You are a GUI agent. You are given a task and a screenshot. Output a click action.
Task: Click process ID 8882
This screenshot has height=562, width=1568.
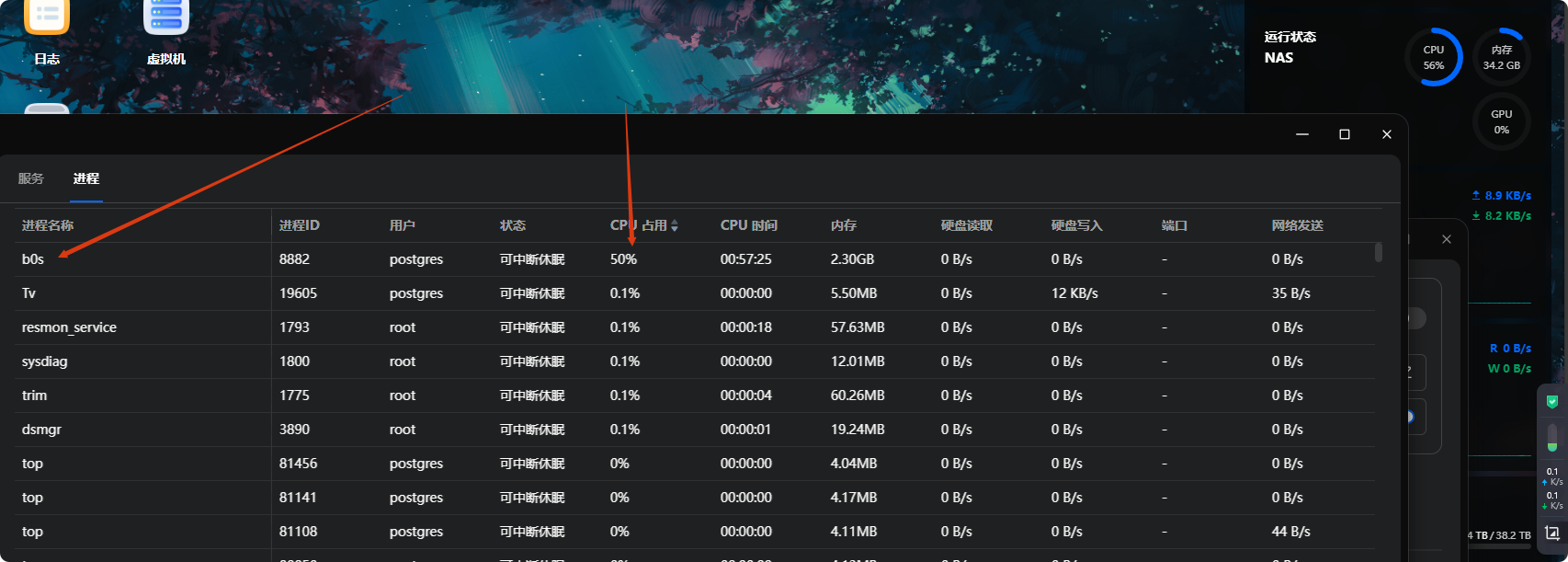click(x=294, y=259)
